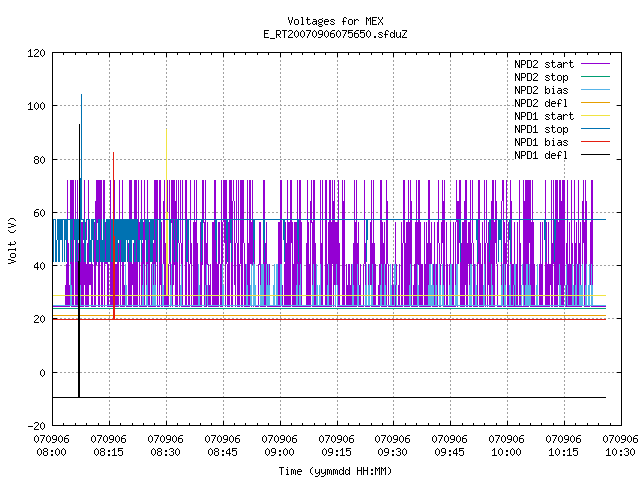
Task: Click the red NPD1 bias legend line
Action: (595, 142)
